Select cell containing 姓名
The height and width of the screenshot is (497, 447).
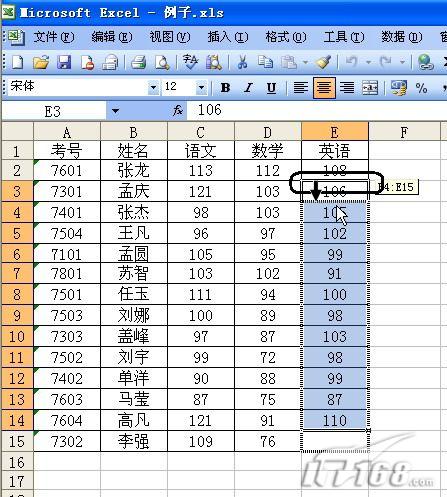(x=134, y=151)
